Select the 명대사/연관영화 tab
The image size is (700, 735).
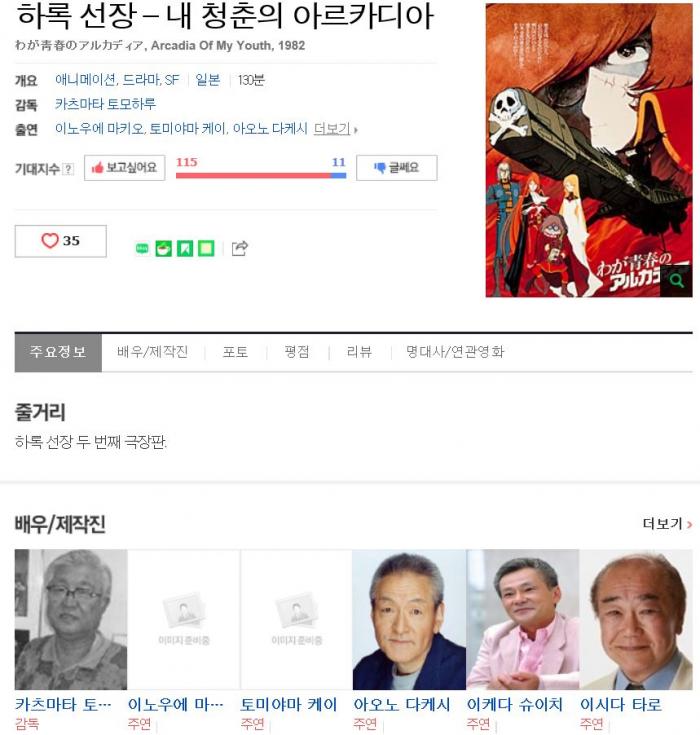tap(455, 352)
